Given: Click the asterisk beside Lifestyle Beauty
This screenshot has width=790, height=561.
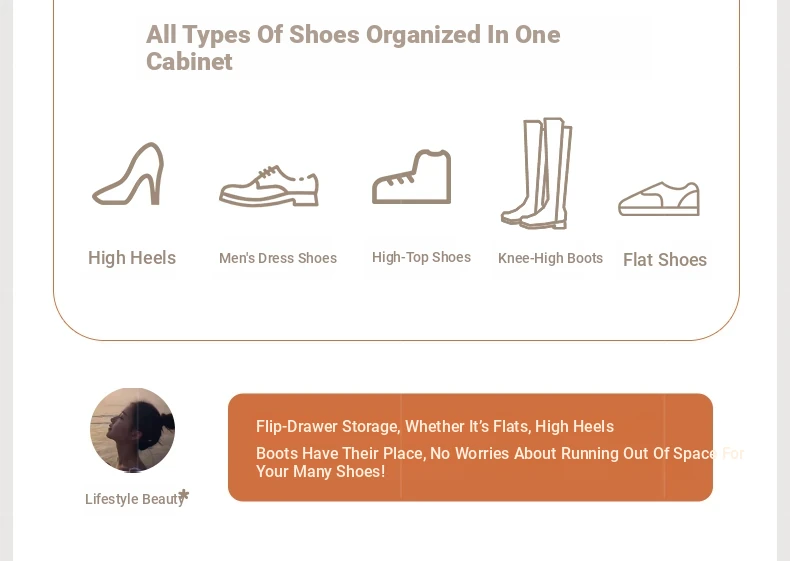Looking at the screenshot, I should coord(184,495).
